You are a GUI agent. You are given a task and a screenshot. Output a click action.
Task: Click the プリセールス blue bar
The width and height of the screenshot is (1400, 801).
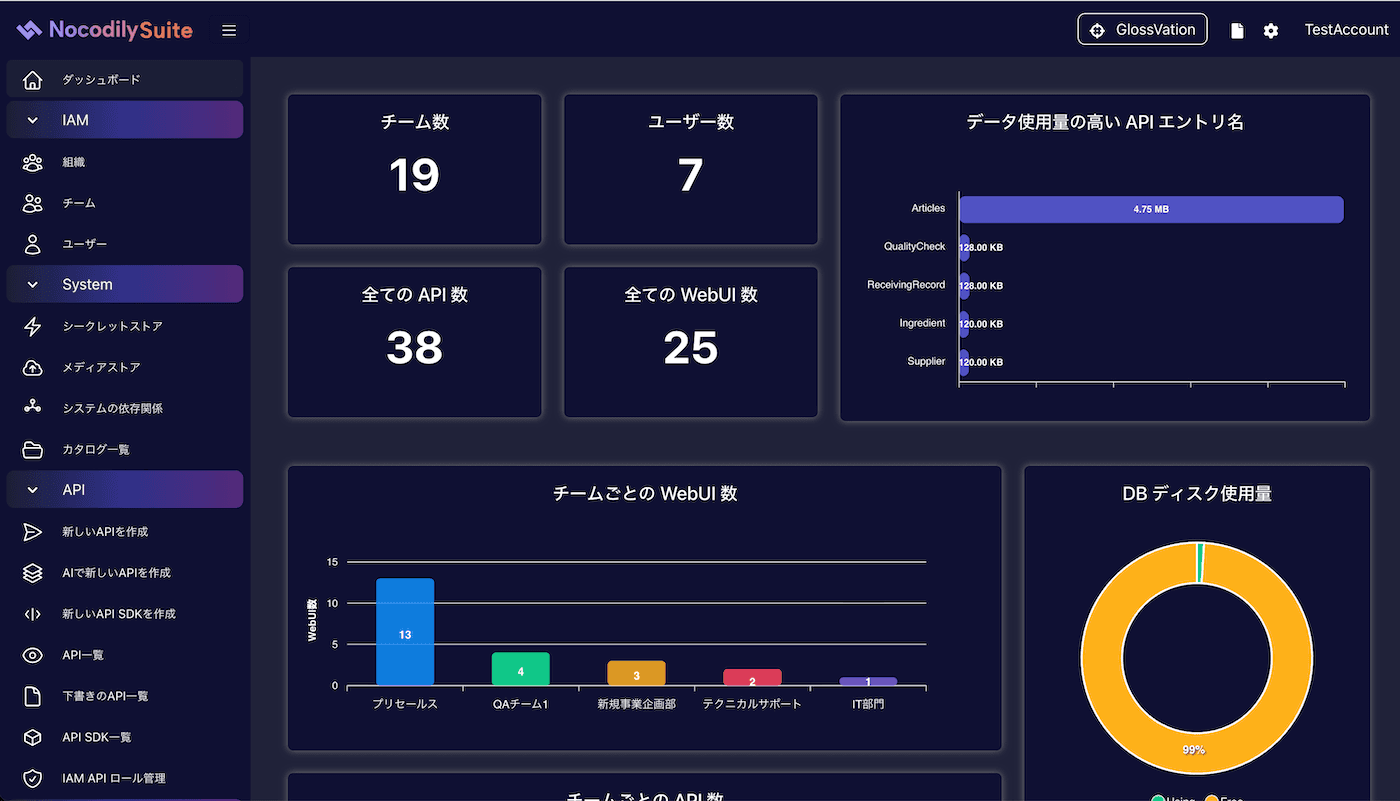(405, 632)
